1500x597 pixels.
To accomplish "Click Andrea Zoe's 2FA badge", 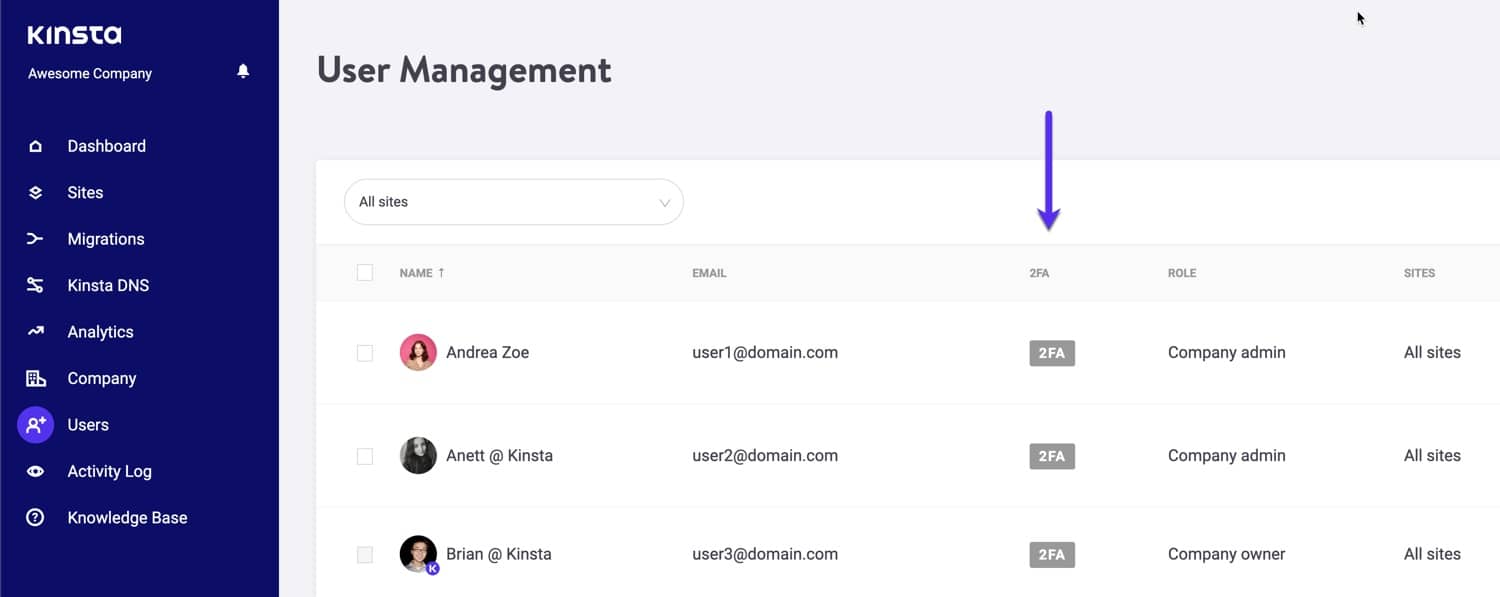I will click(x=1052, y=353).
